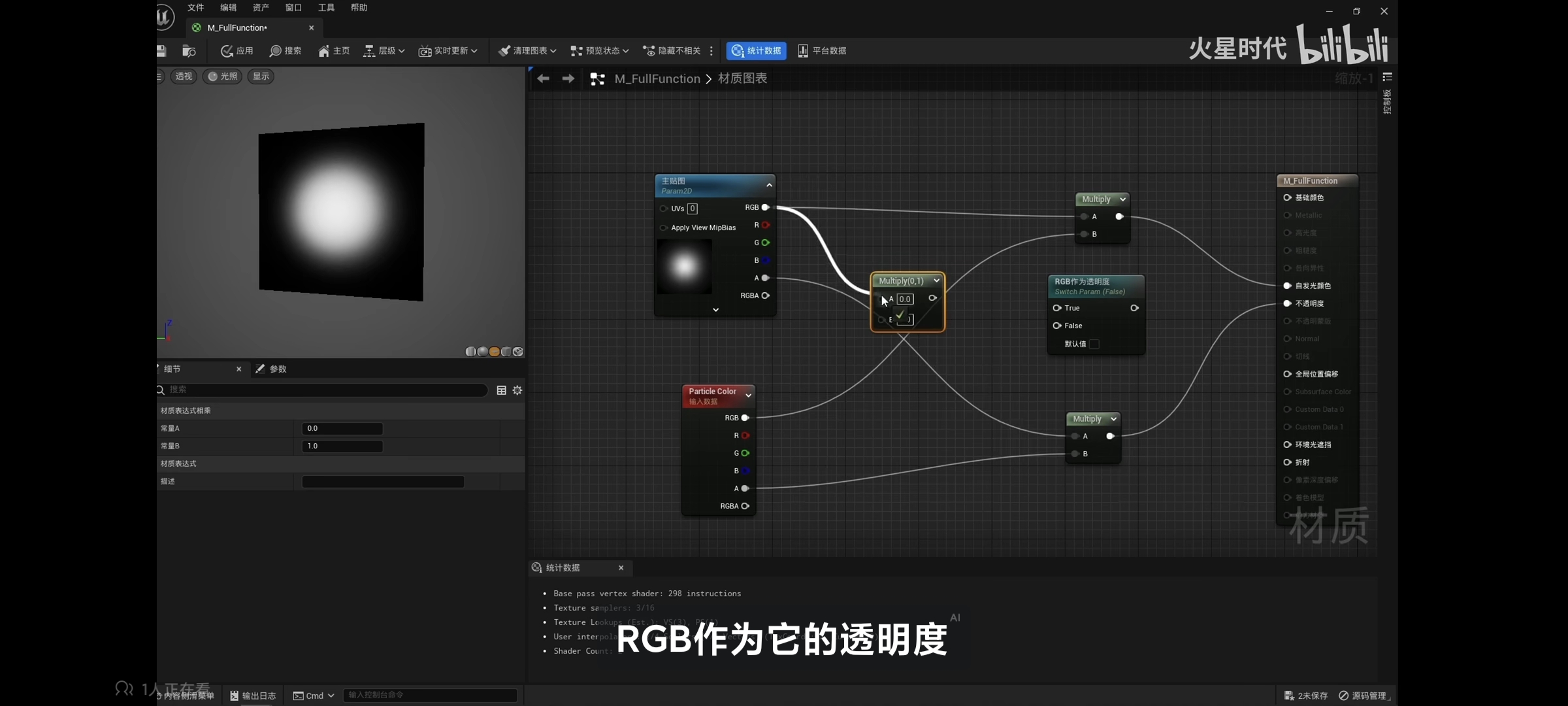
Task: Click the 源码管理 button in status bar
Action: (x=1363, y=696)
